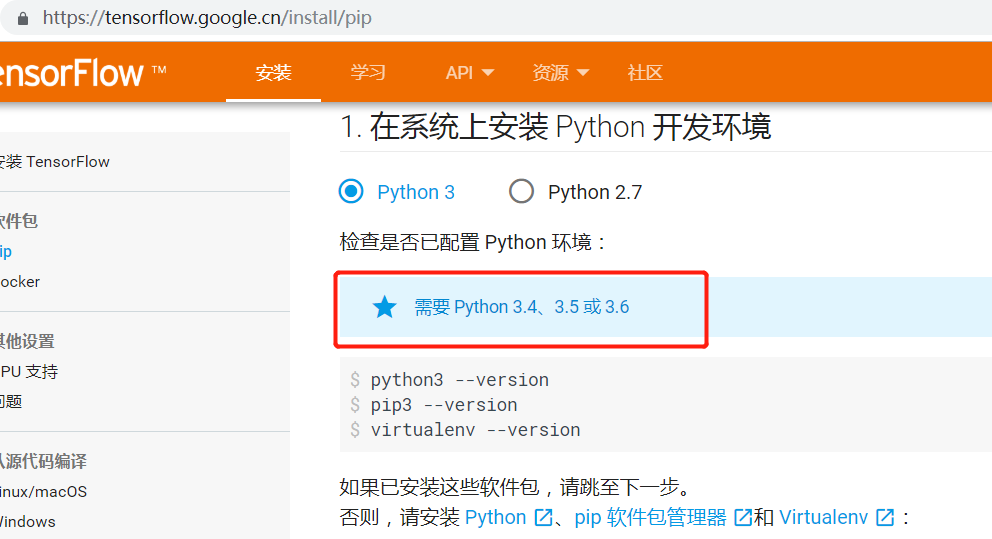Open the 安装 tab

click(x=273, y=73)
